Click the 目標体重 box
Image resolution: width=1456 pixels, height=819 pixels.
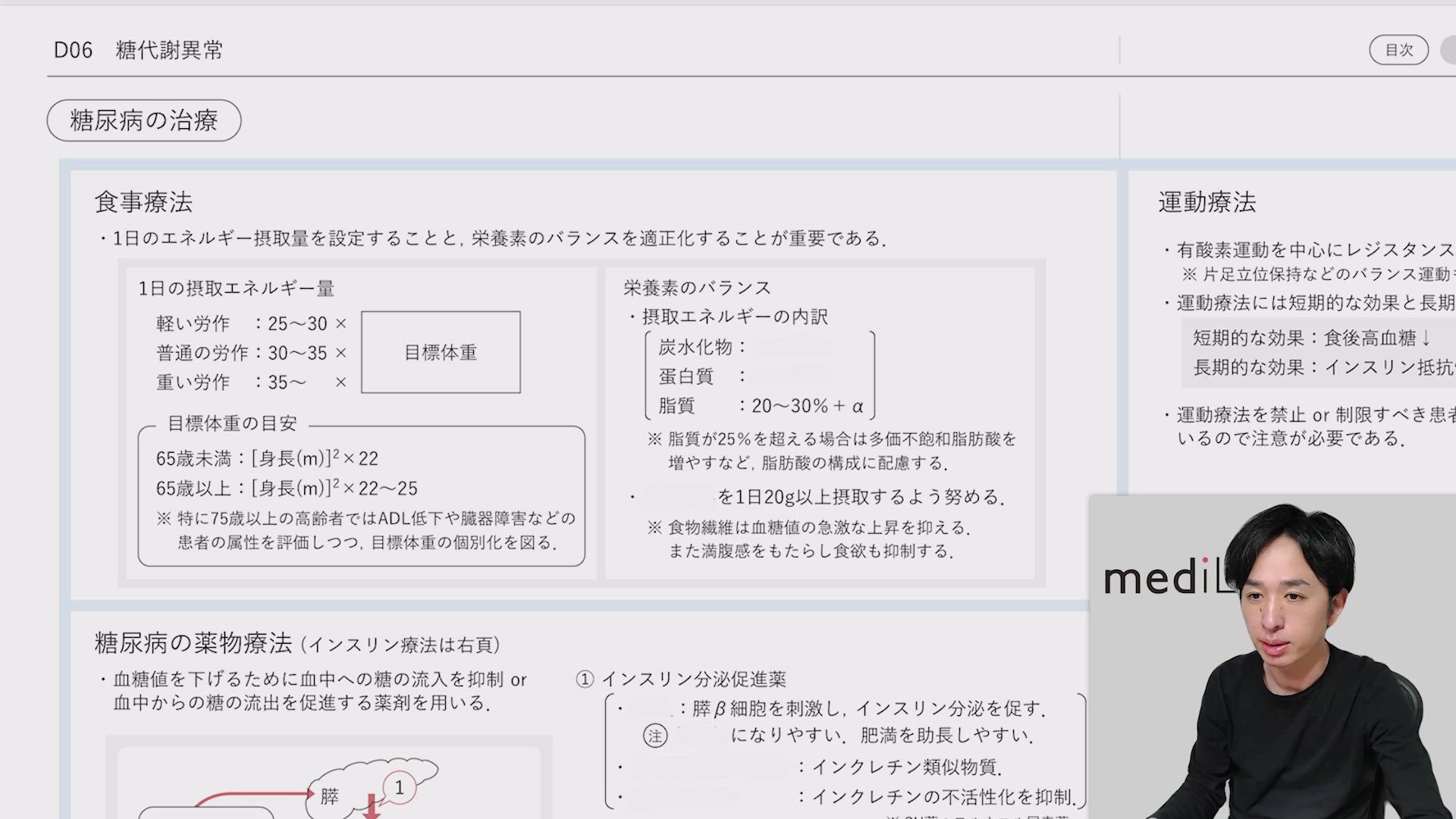pyautogui.click(x=441, y=353)
